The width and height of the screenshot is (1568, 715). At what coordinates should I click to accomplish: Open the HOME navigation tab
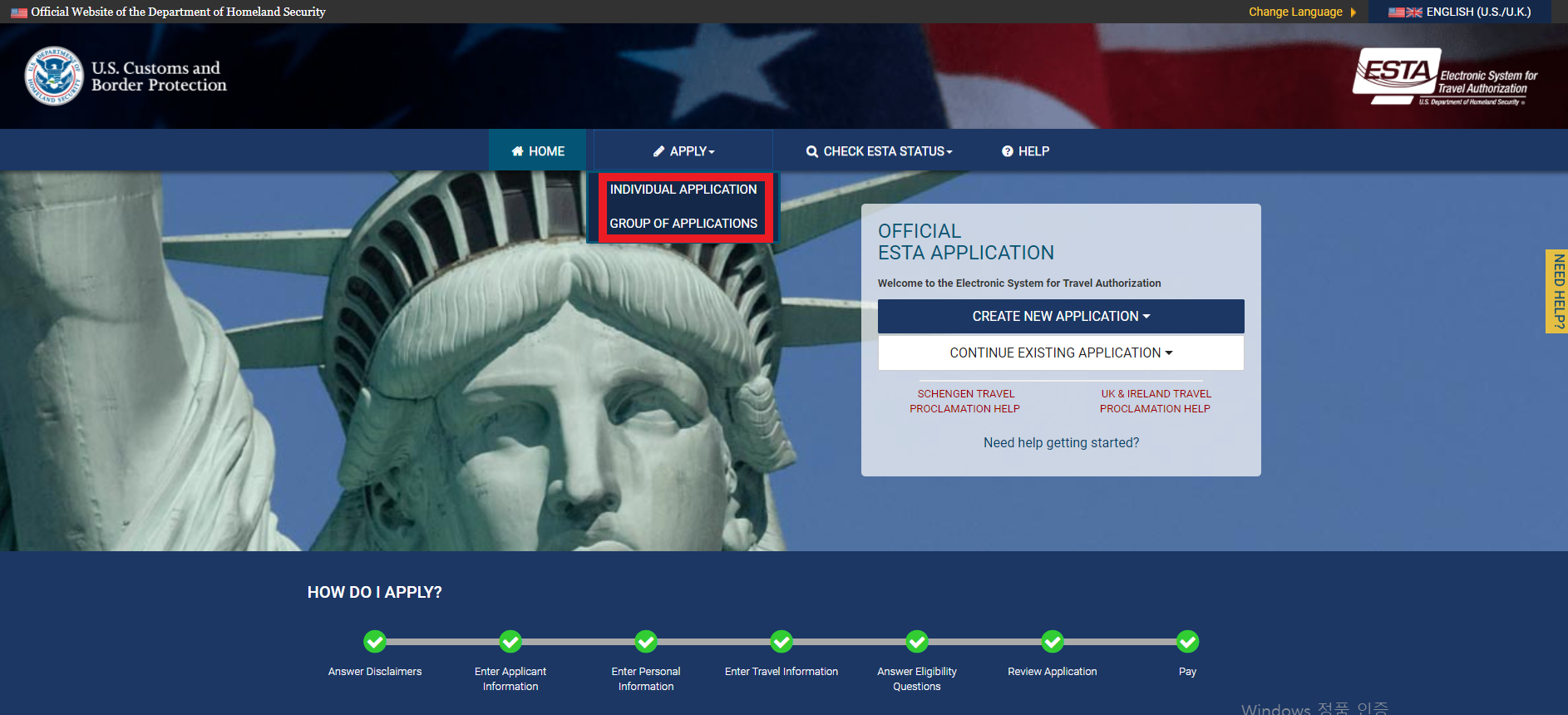tap(538, 151)
